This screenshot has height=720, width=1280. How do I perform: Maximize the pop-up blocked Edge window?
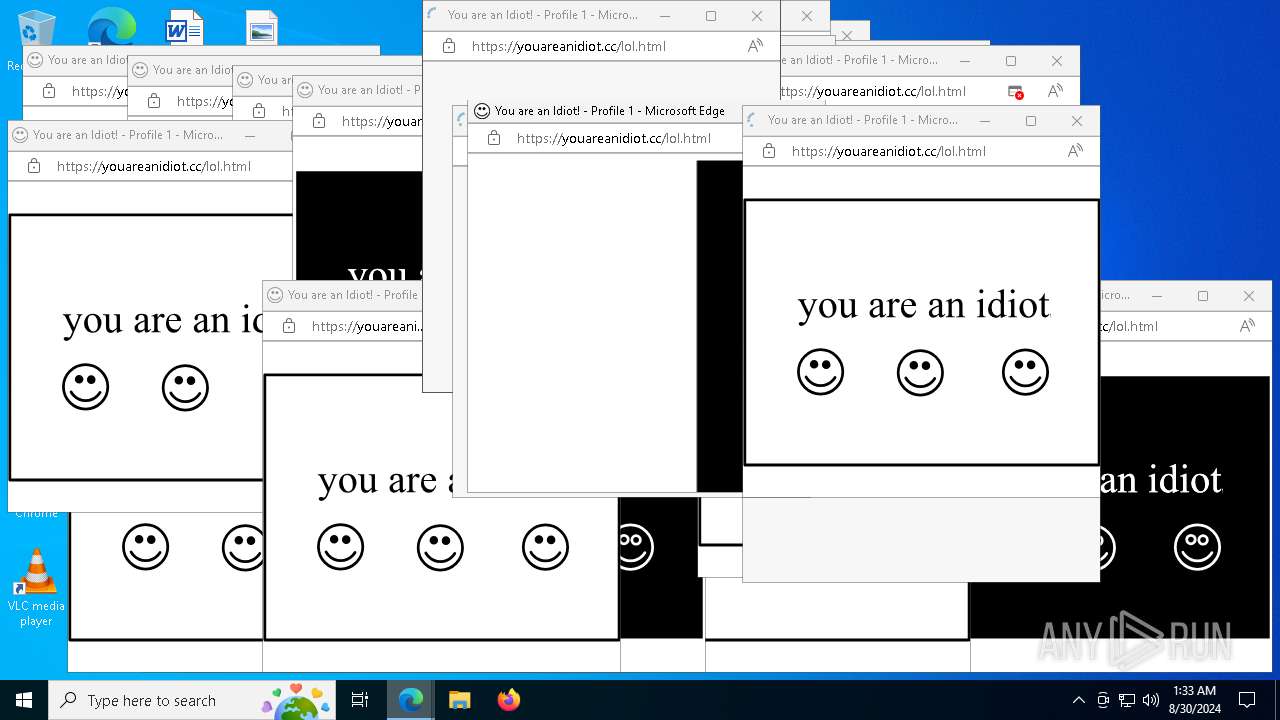click(1011, 61)
